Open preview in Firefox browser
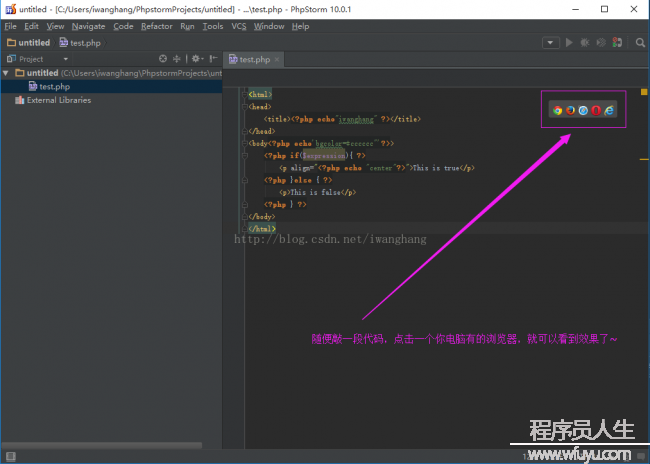 tap(570, 110)
